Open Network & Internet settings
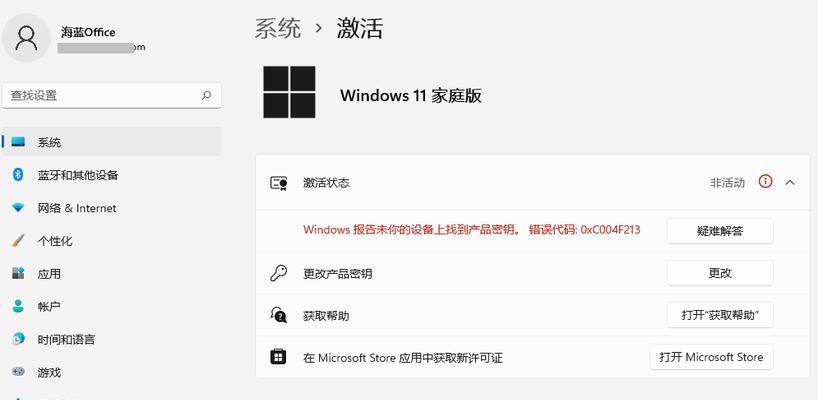 coord(112,208)
